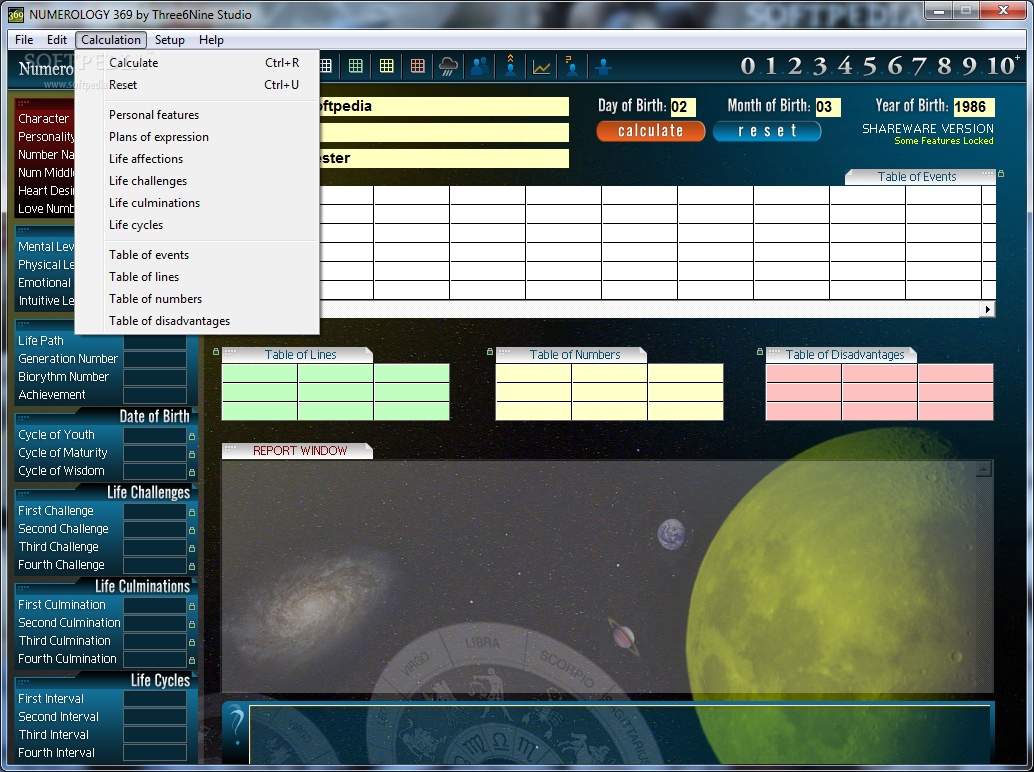Click the lock icon on Second Challenge
Screen dimensions: 1034x772
(192, 530)
